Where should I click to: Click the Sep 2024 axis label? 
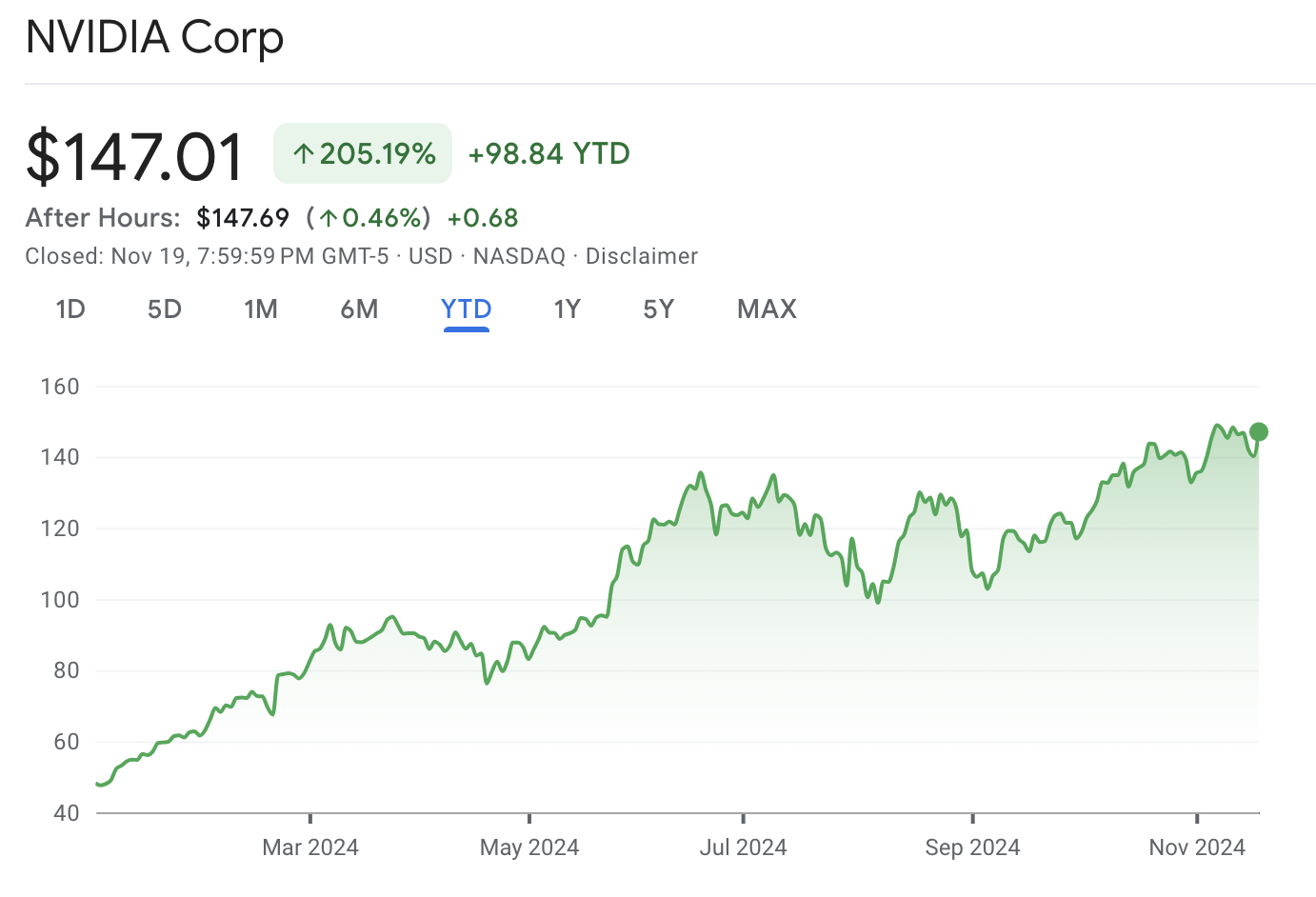pos(972,847)
